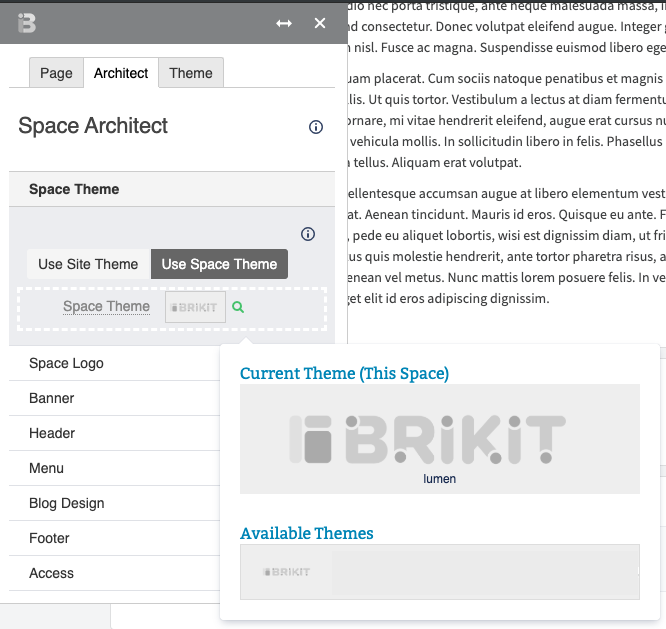Switch to the Architect tab
The image size is (666, 629).
point(121,73)
